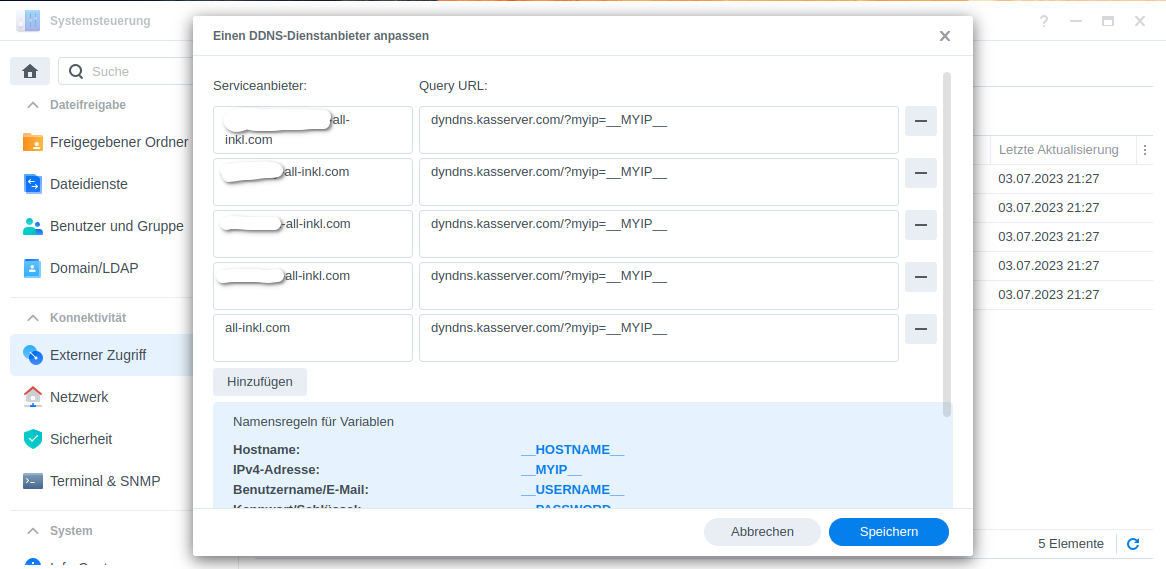The width and height of the screenshot is (1166, 569).
Task: Click the __USERNAME__ variable link
Action: (572, 490)
